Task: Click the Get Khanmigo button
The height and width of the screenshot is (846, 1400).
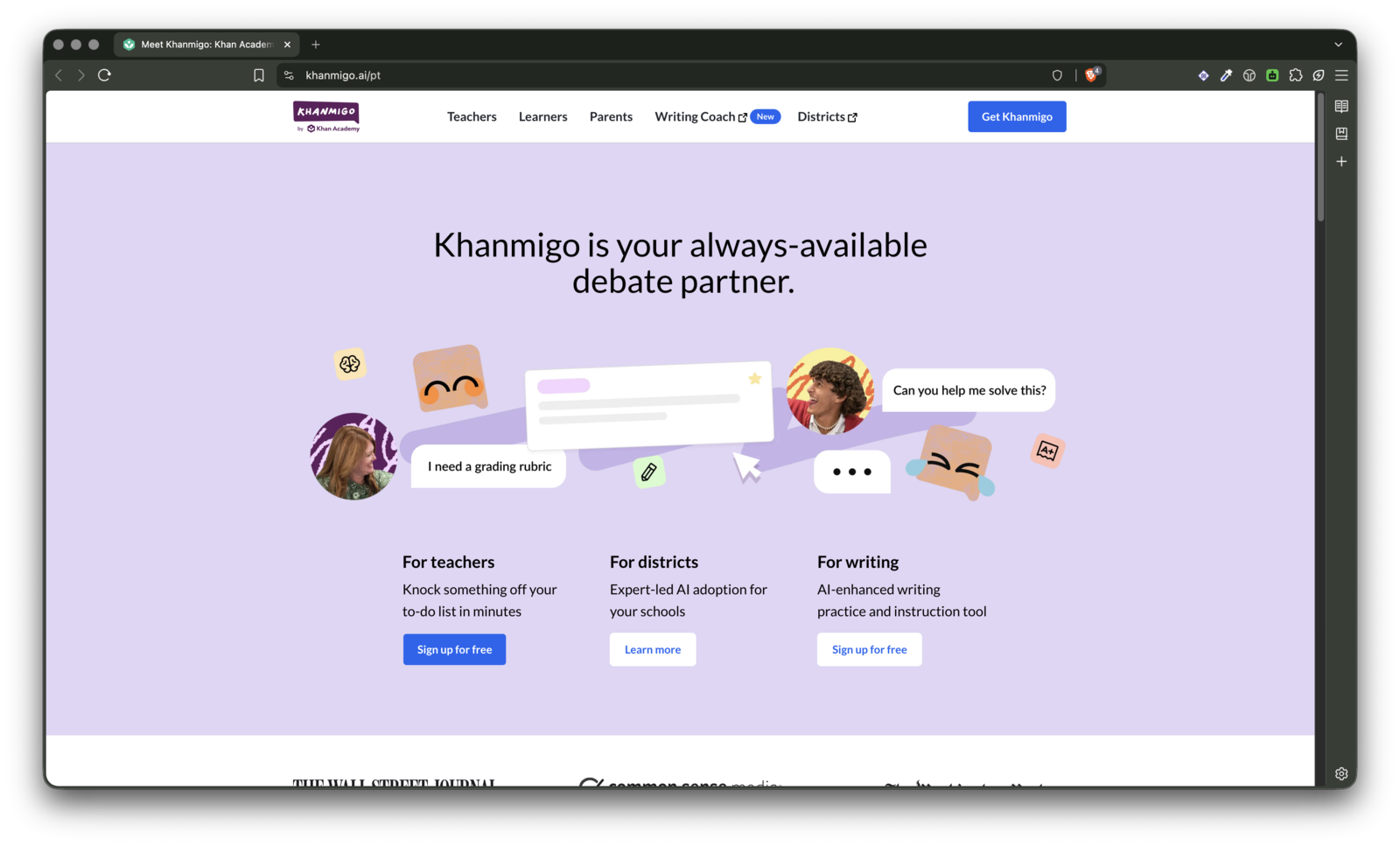Action: pos(1017,116)
